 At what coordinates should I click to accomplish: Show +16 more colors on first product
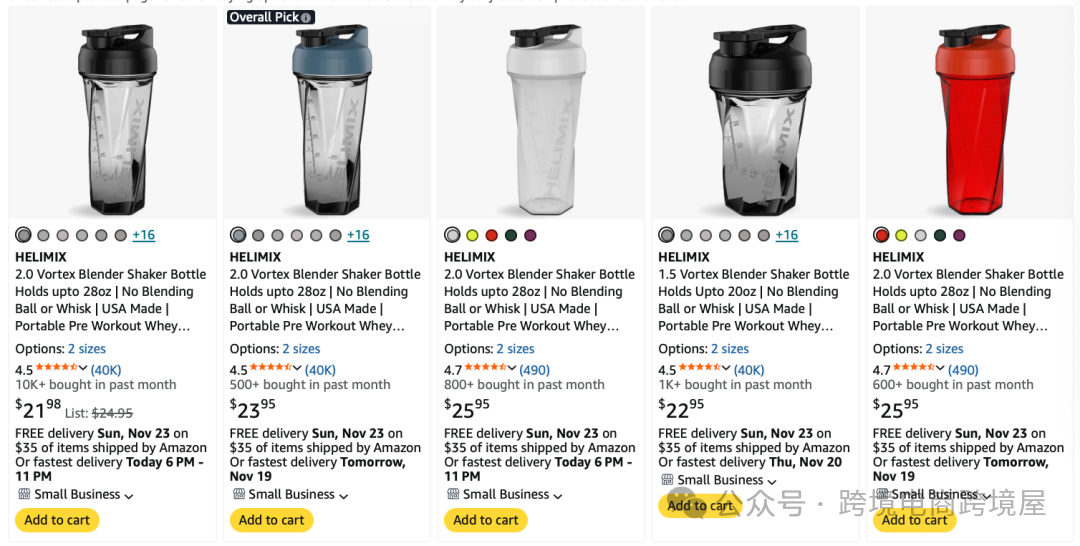(x=144, y=235)
